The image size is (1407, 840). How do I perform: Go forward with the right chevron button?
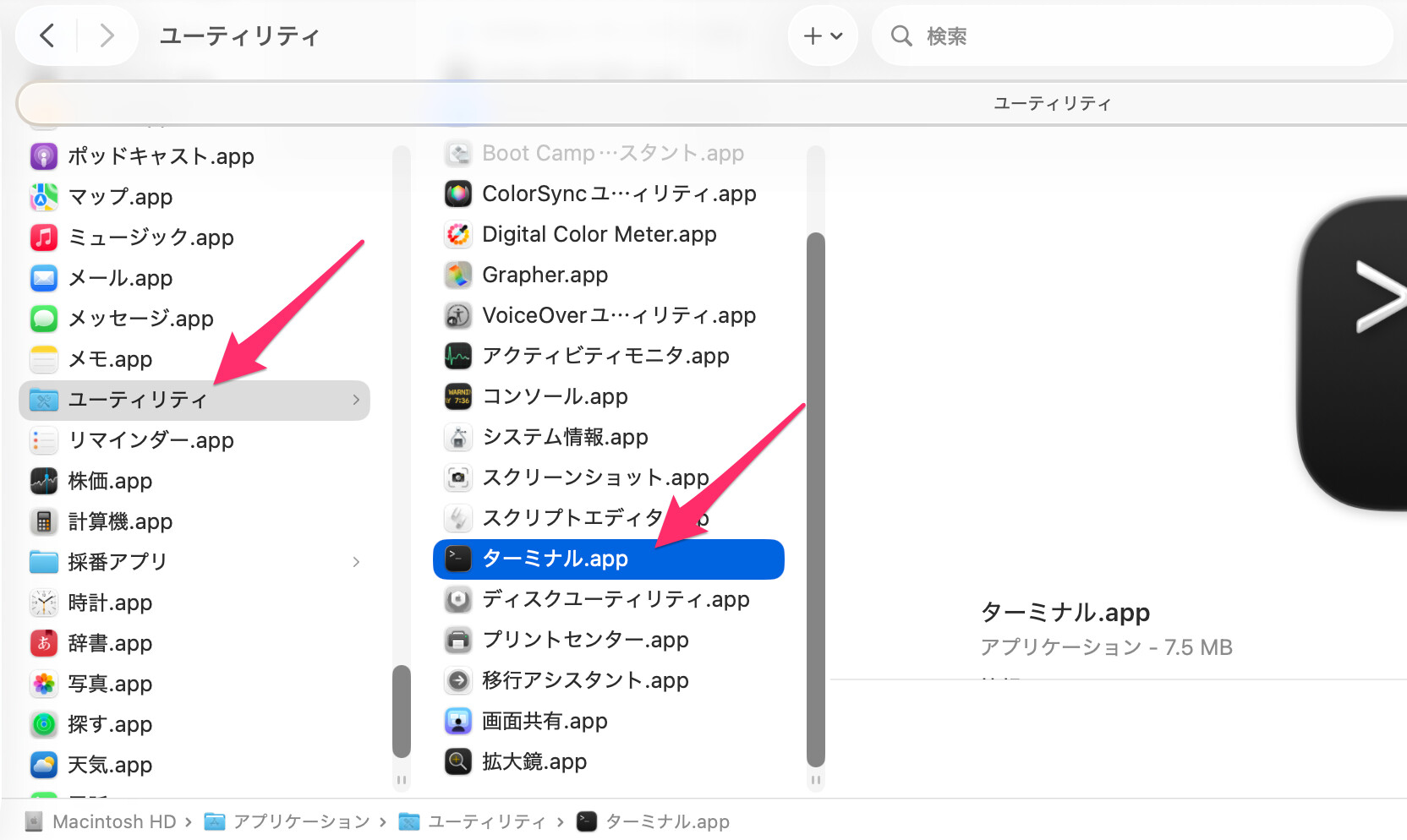point(107,35)
